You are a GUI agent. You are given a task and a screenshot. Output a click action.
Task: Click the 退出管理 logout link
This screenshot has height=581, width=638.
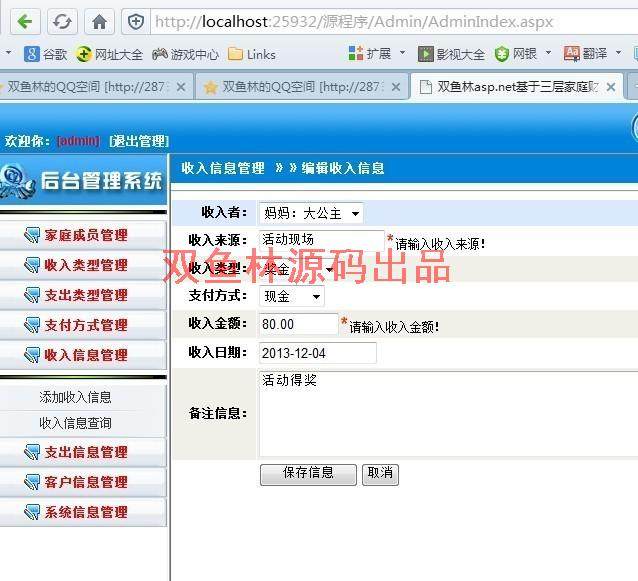(139, 141)
